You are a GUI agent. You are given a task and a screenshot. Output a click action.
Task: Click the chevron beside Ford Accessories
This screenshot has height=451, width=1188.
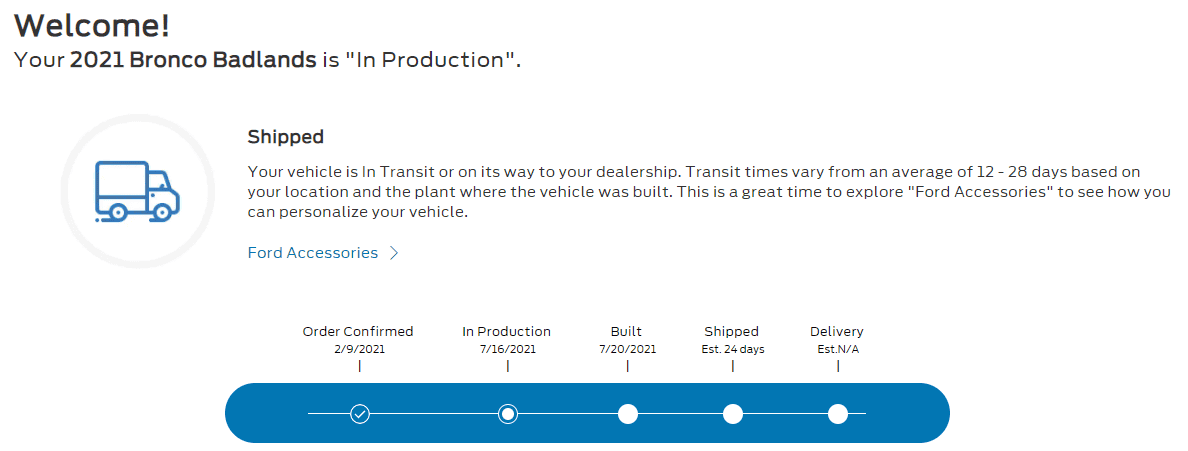(393, 253)
